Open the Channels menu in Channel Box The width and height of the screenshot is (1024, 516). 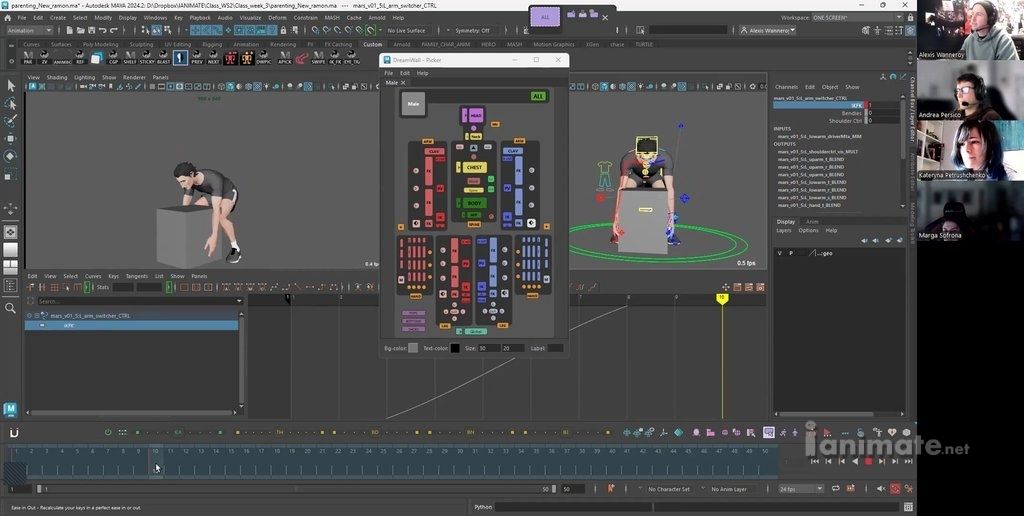point(786,87)
